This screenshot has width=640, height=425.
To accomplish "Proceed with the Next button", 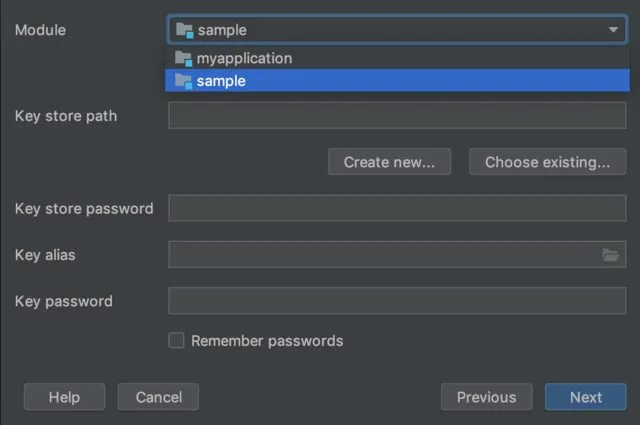I will (x=586, y=397).
